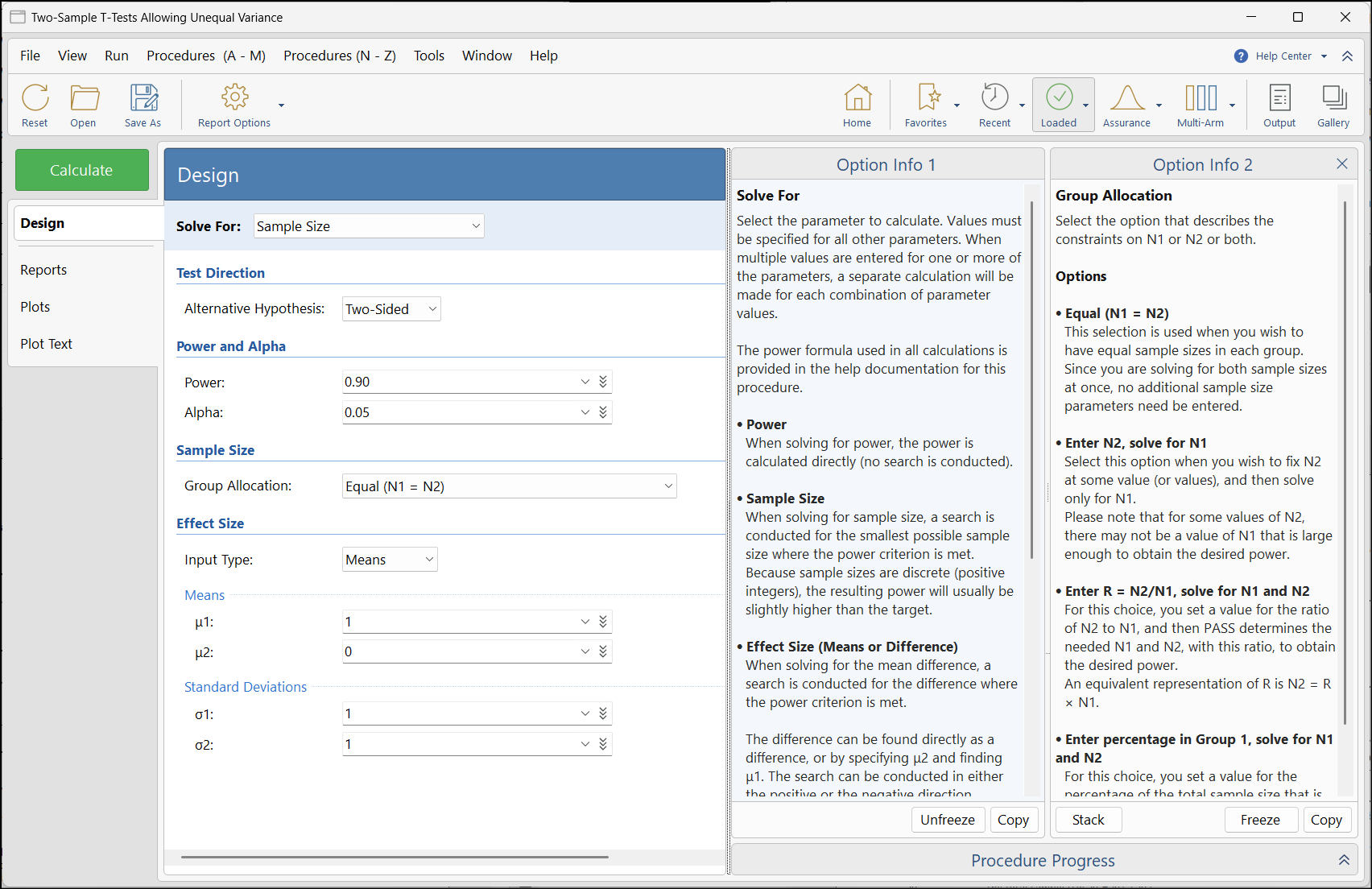Open the Tools menu
Viewport: 1372px width, 889px height.
(x=428, y=56)
